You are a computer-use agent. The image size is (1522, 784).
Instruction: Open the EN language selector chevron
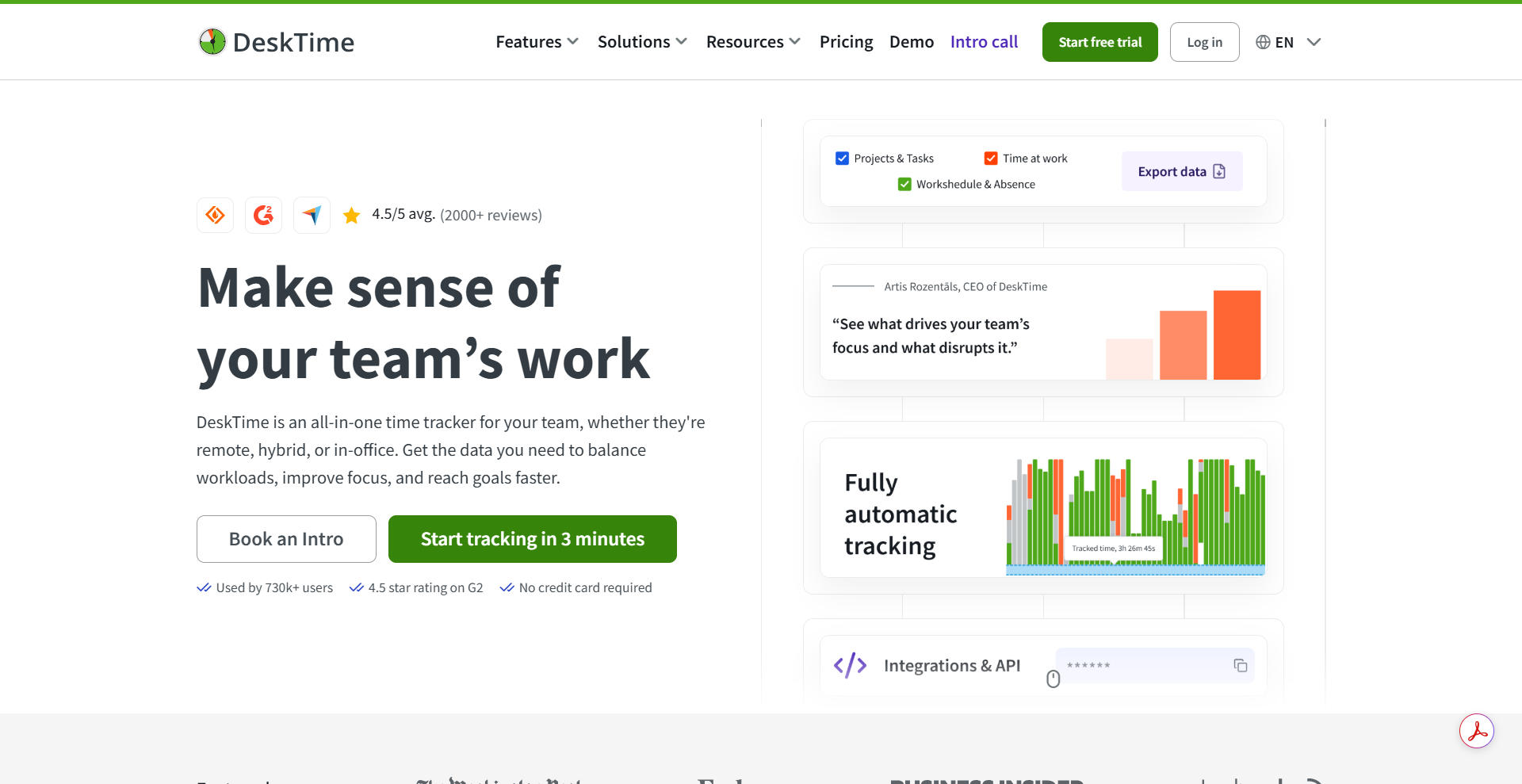[x=1314, y=42]
